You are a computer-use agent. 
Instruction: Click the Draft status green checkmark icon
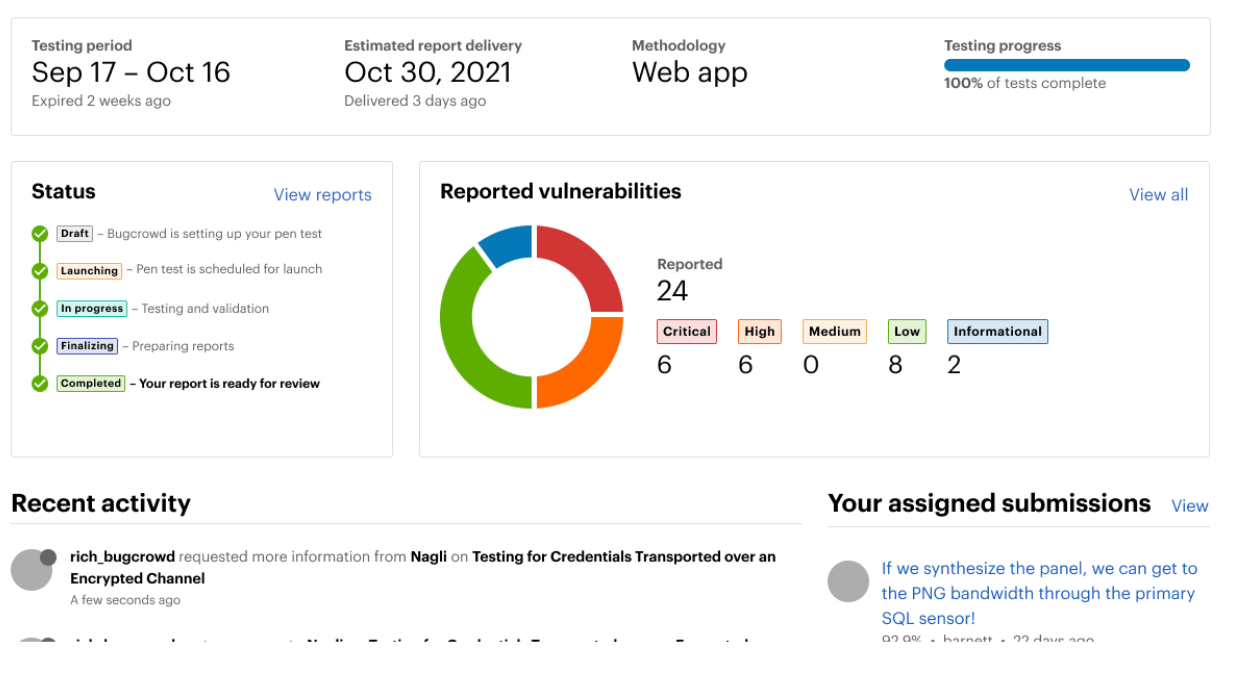pyautogui.click(x=40, y=234)
